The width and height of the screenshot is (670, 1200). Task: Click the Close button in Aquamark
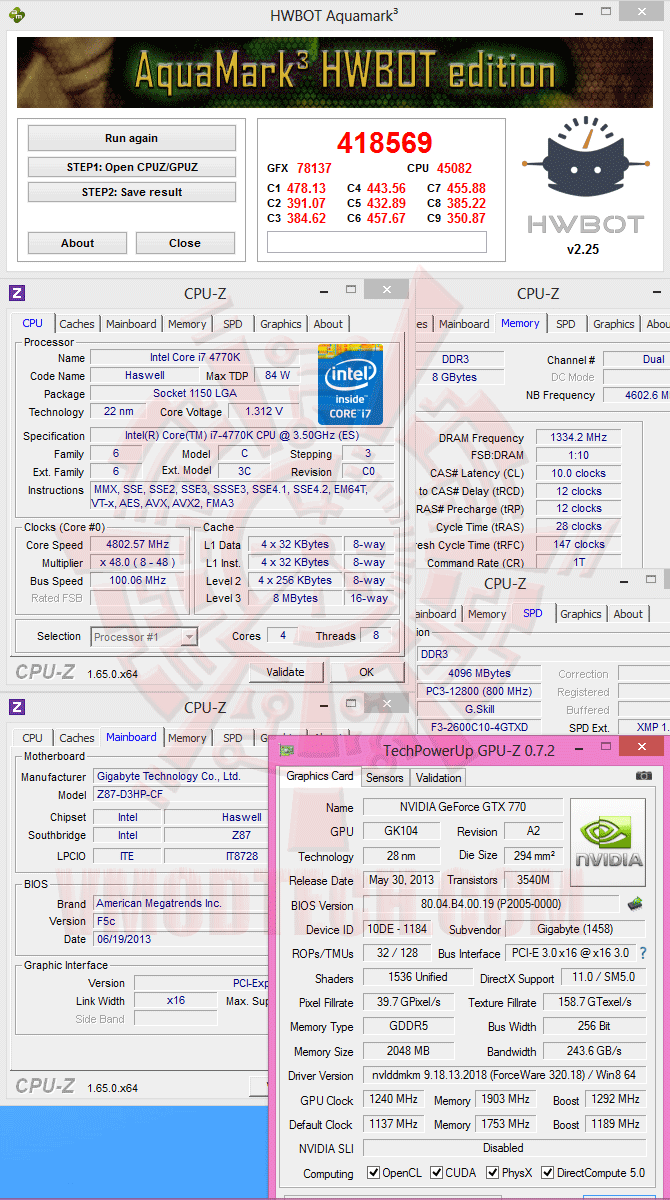pyautogui.click(x=184, y=243)
